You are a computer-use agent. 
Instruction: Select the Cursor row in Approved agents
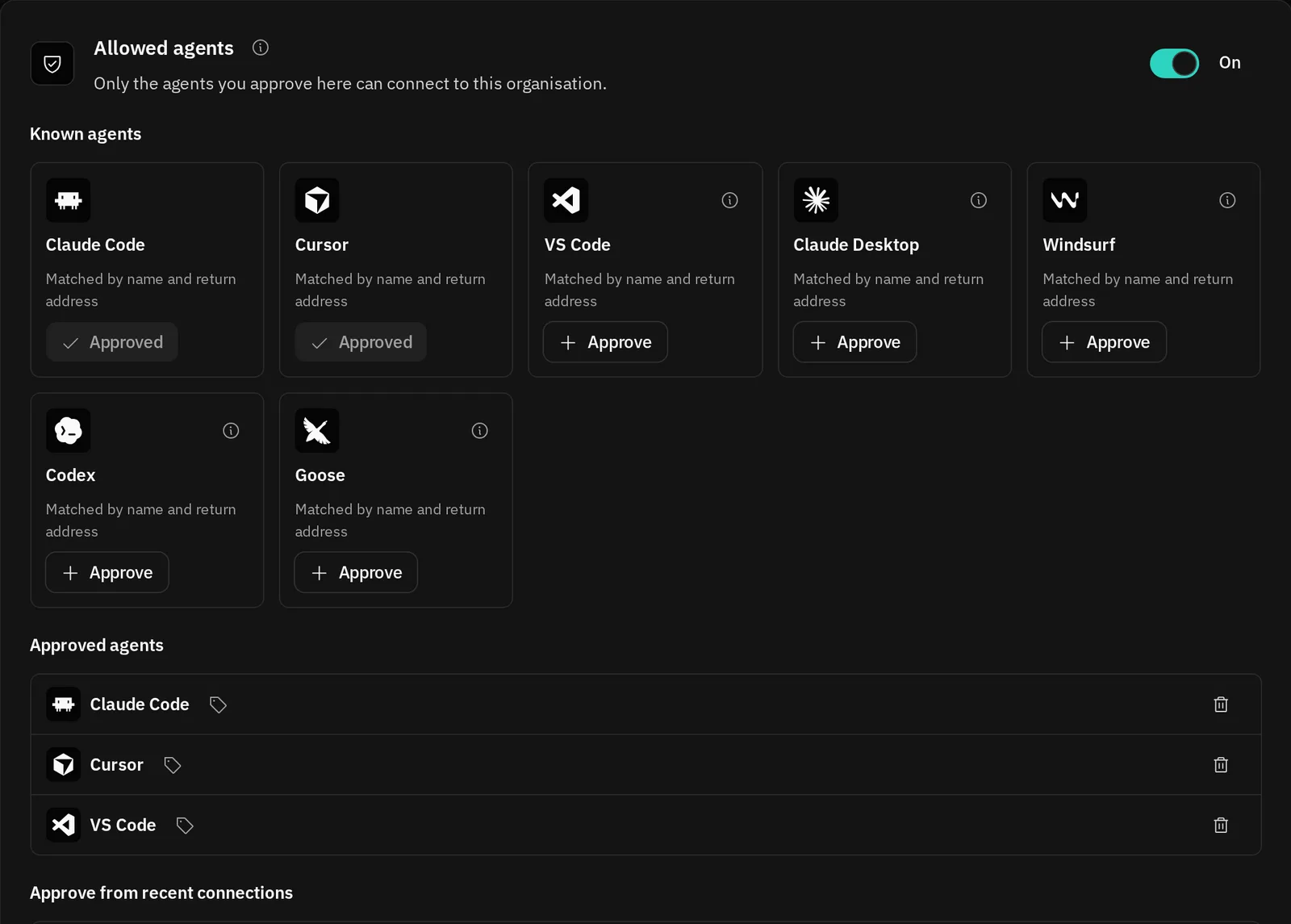[x=645, y=765]
